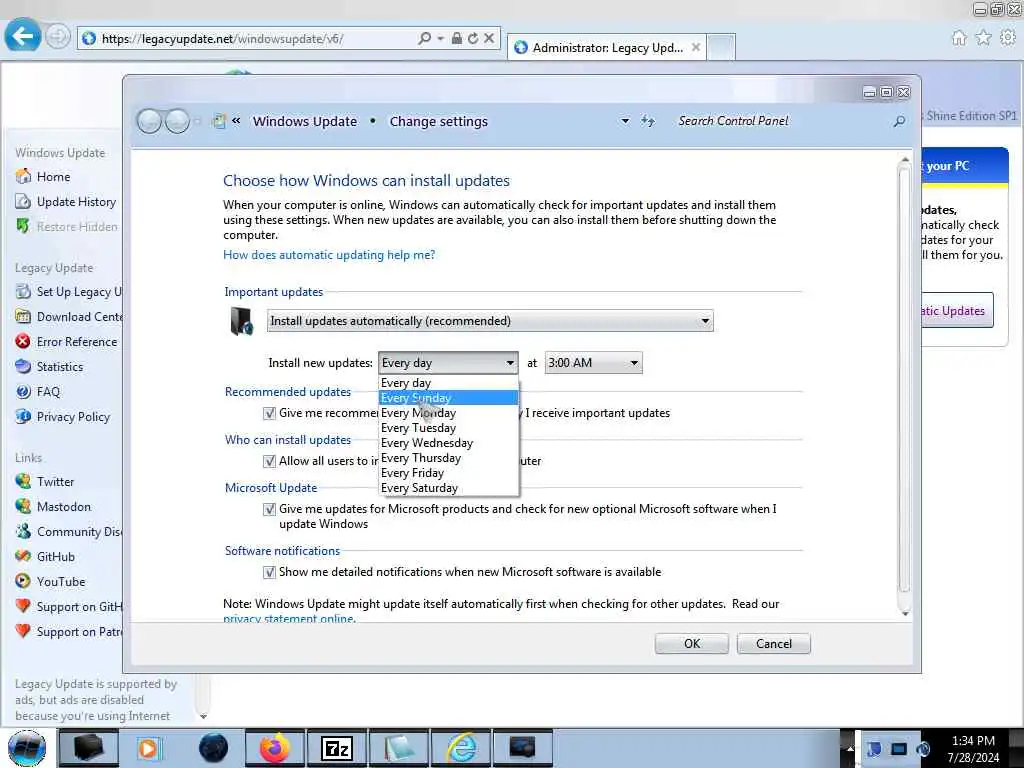
Task: Open the address bar search dropdown arrow
Action: [441, 39]
